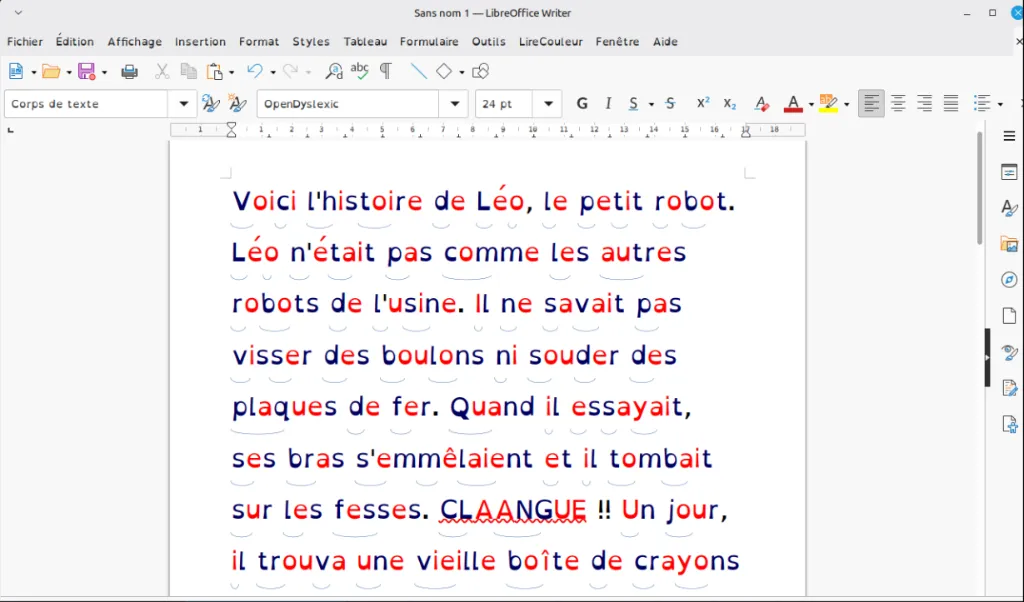Insert a basic shape

[443, 71]
